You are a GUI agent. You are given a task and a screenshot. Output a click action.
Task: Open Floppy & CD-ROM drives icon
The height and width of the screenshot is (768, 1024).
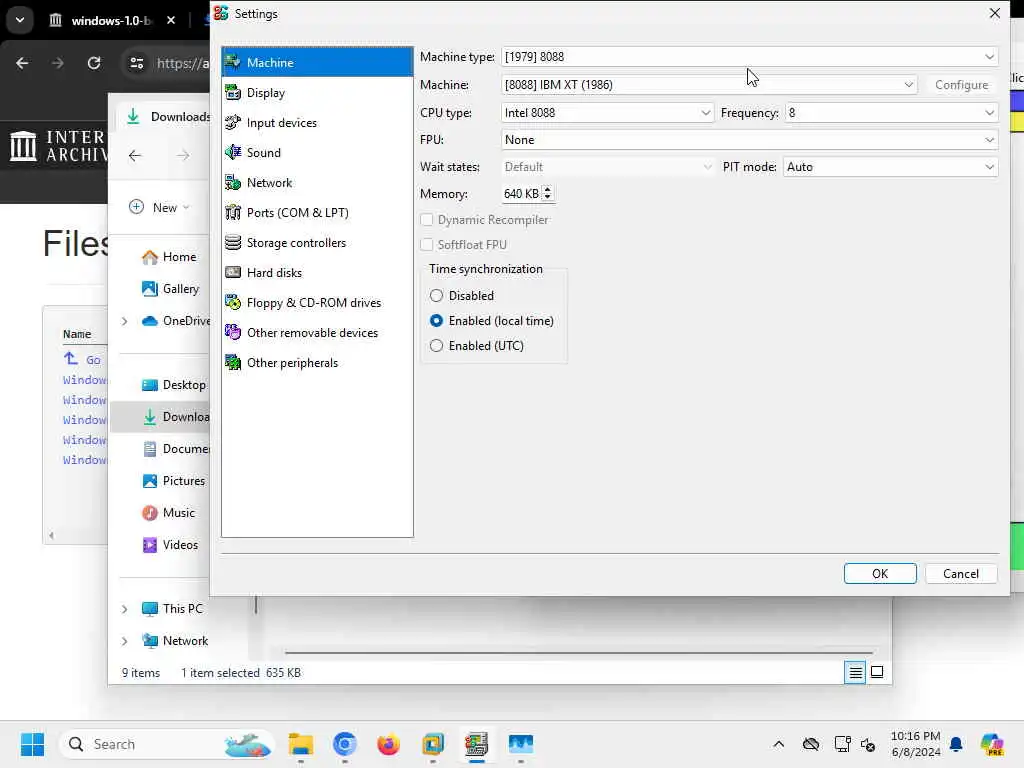[x=232, y=302]
